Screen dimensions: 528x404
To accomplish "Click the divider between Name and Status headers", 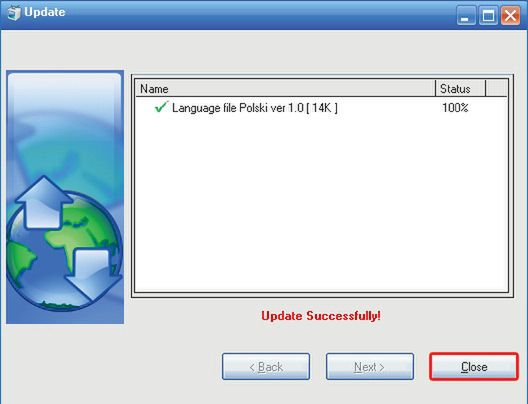I will pyautogui.click(x=435, y=89).
